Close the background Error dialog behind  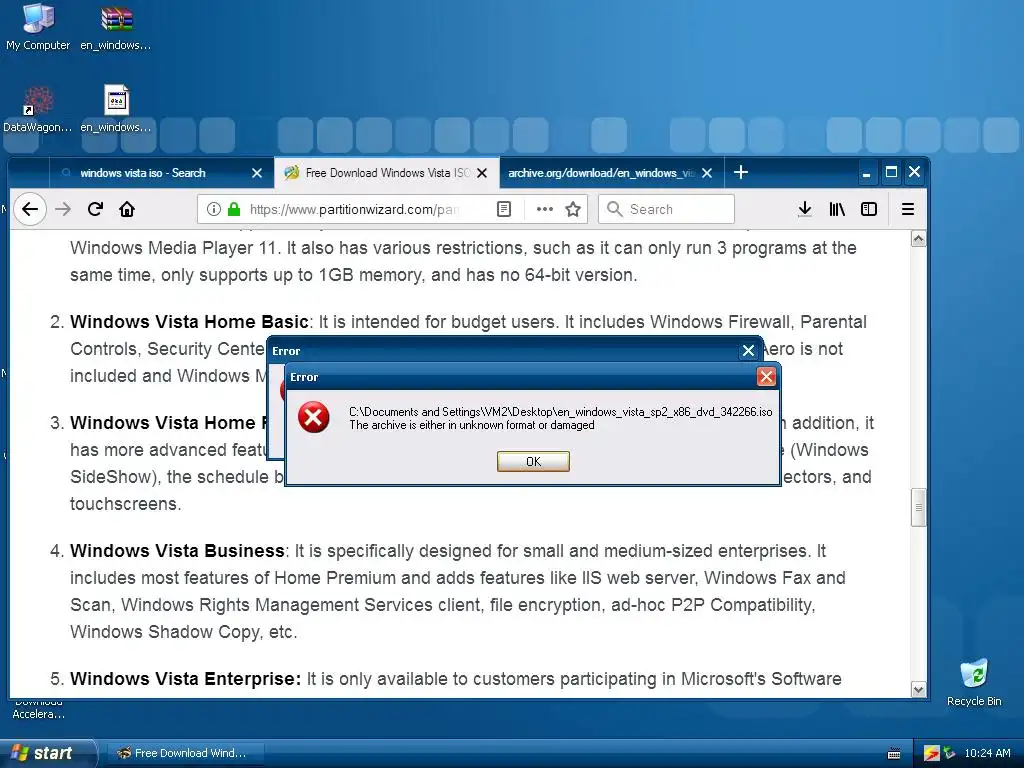pos(748,351)
